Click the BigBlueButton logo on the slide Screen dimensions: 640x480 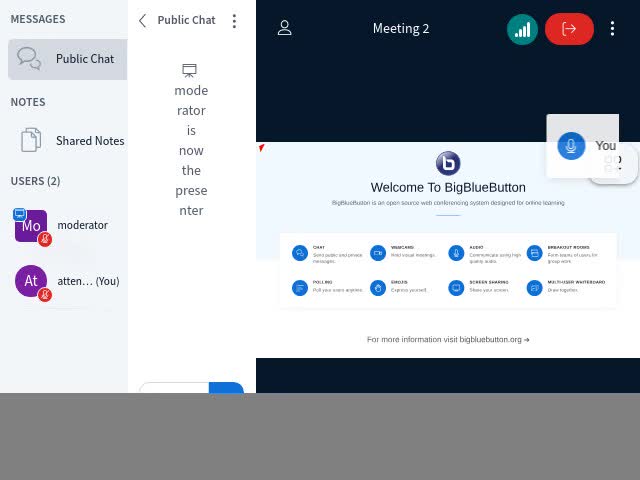pyautogui.click(x=448, y=163)
